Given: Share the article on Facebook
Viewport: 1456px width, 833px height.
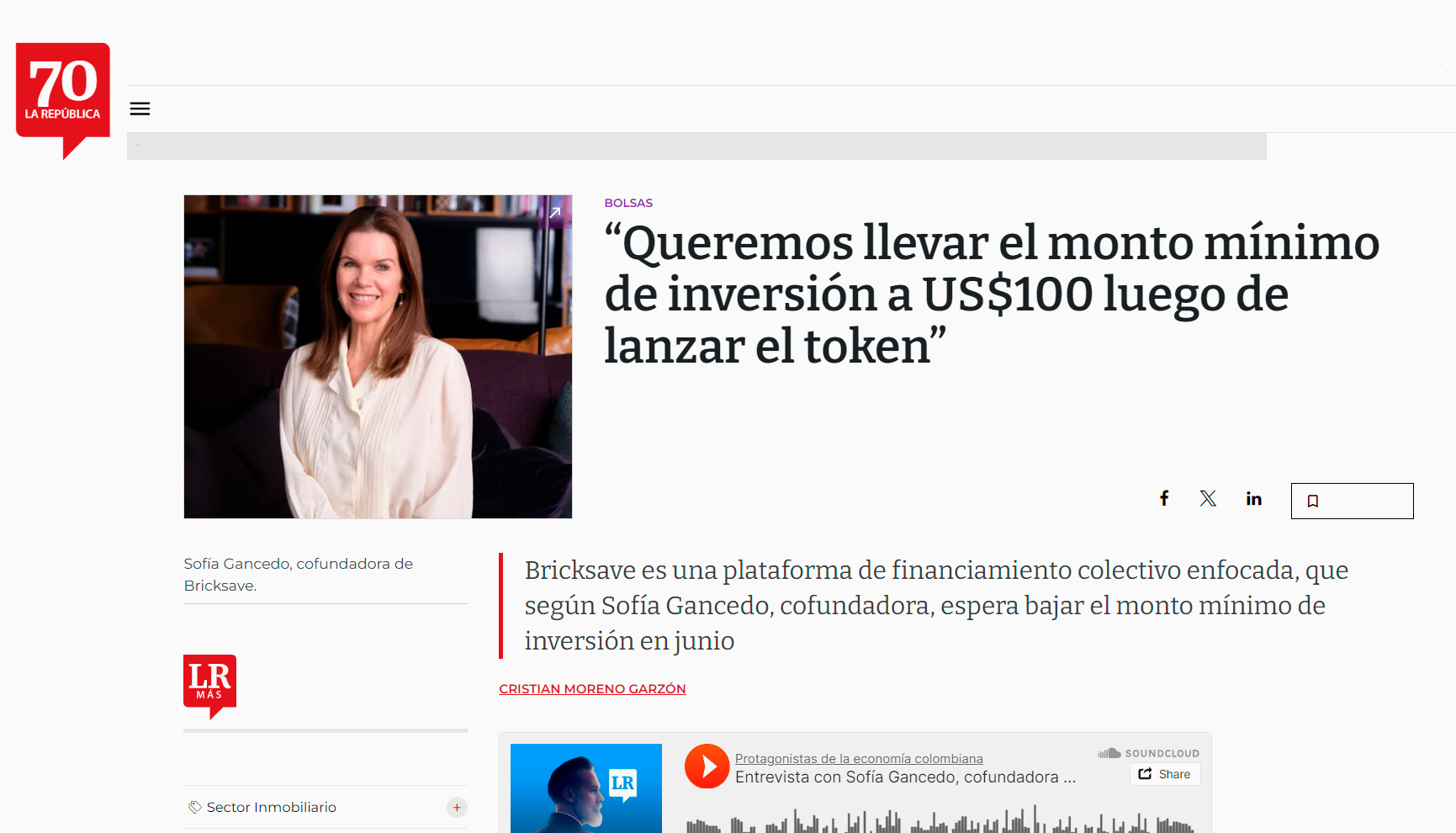Looking at the screenshot, I should 1164,498.
